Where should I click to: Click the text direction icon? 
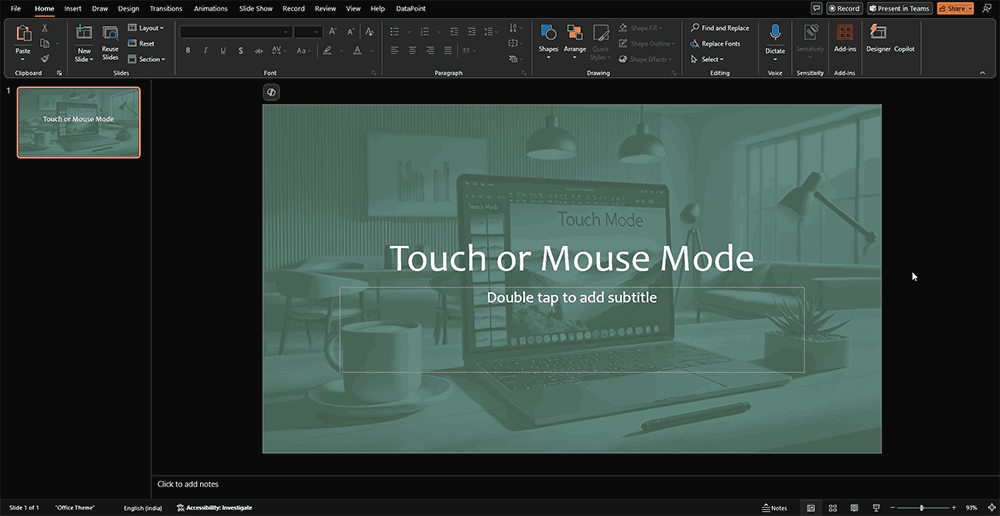tap(515, 28)
